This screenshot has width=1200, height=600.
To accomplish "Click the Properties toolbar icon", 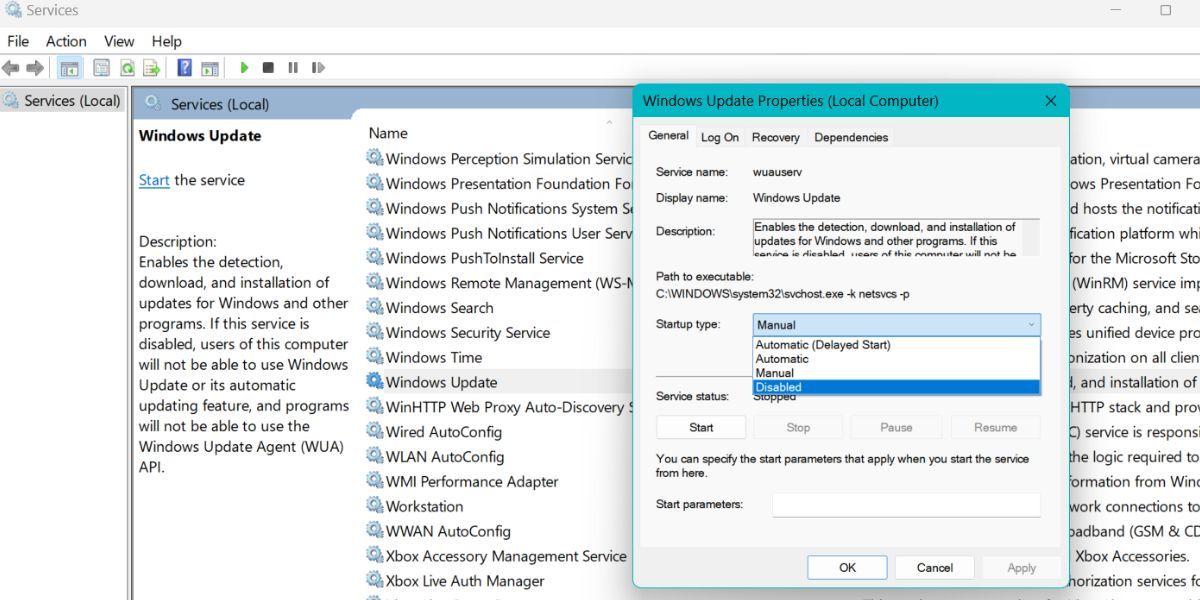I will point(100,67).
